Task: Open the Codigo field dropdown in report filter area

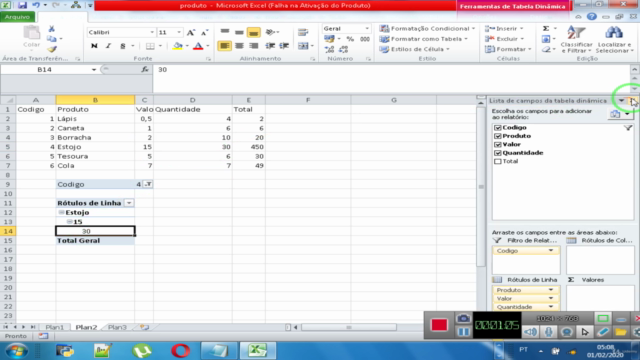Action: click(x=551, y=251)
